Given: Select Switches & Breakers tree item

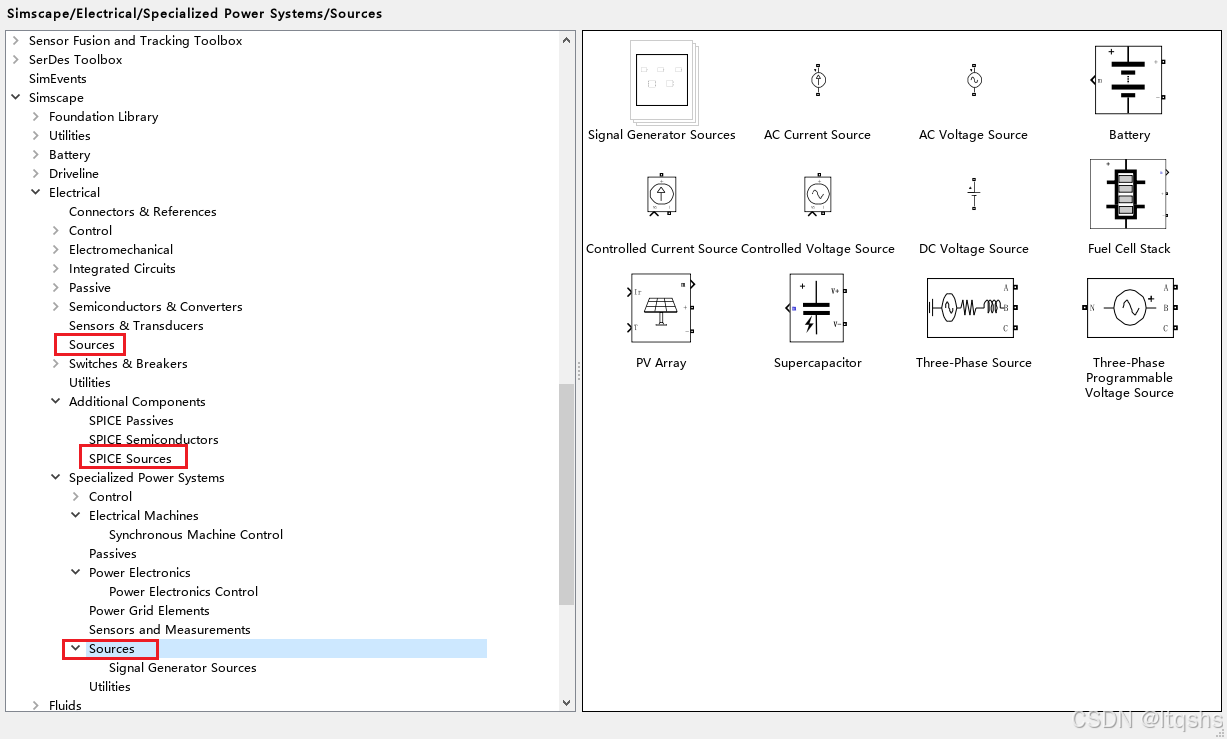Looking at the screenshot, I should click(x=128, y=364).
